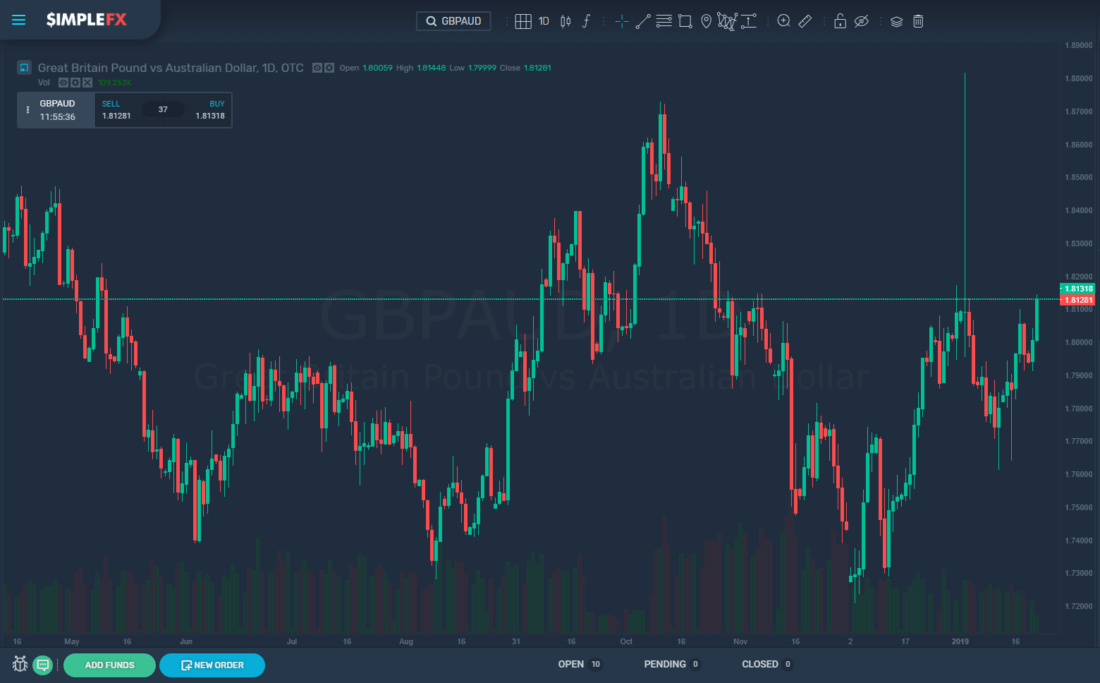This screenshot has width=1100, height=683.
Task: Open the zoom-in magnifier tool
Action: [x=784, y=21]
